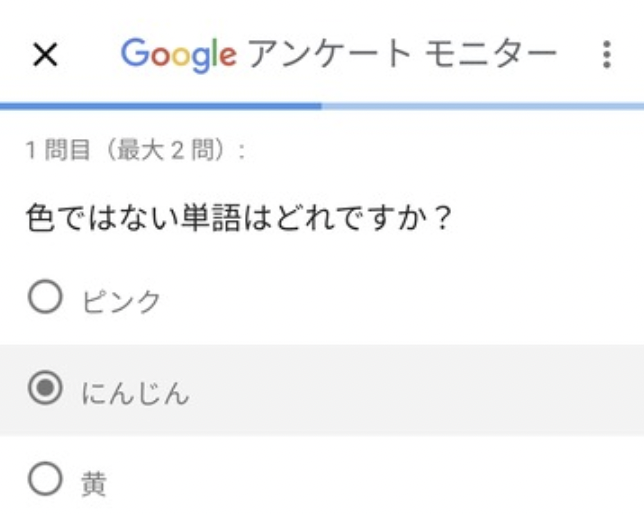Image resolution: width=644 pixels, height=514 pixels.
Task: Tap the question 色ではない単語はどれですか？
Action: pyautogui.click(x=239, y=218)
